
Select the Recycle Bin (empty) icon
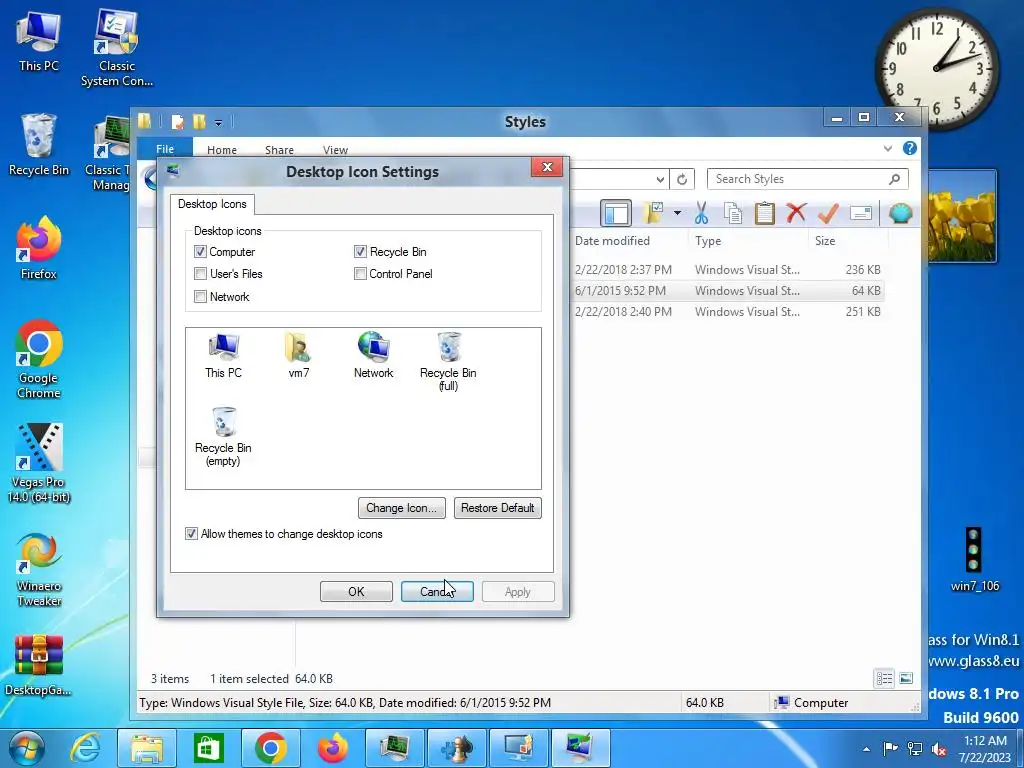(223, 437)
